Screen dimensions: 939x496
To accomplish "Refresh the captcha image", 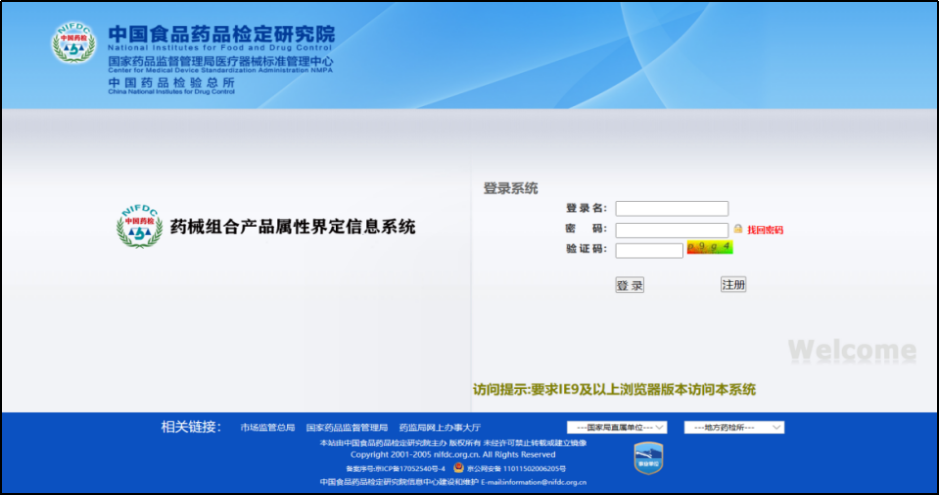I will pos(710,247).
